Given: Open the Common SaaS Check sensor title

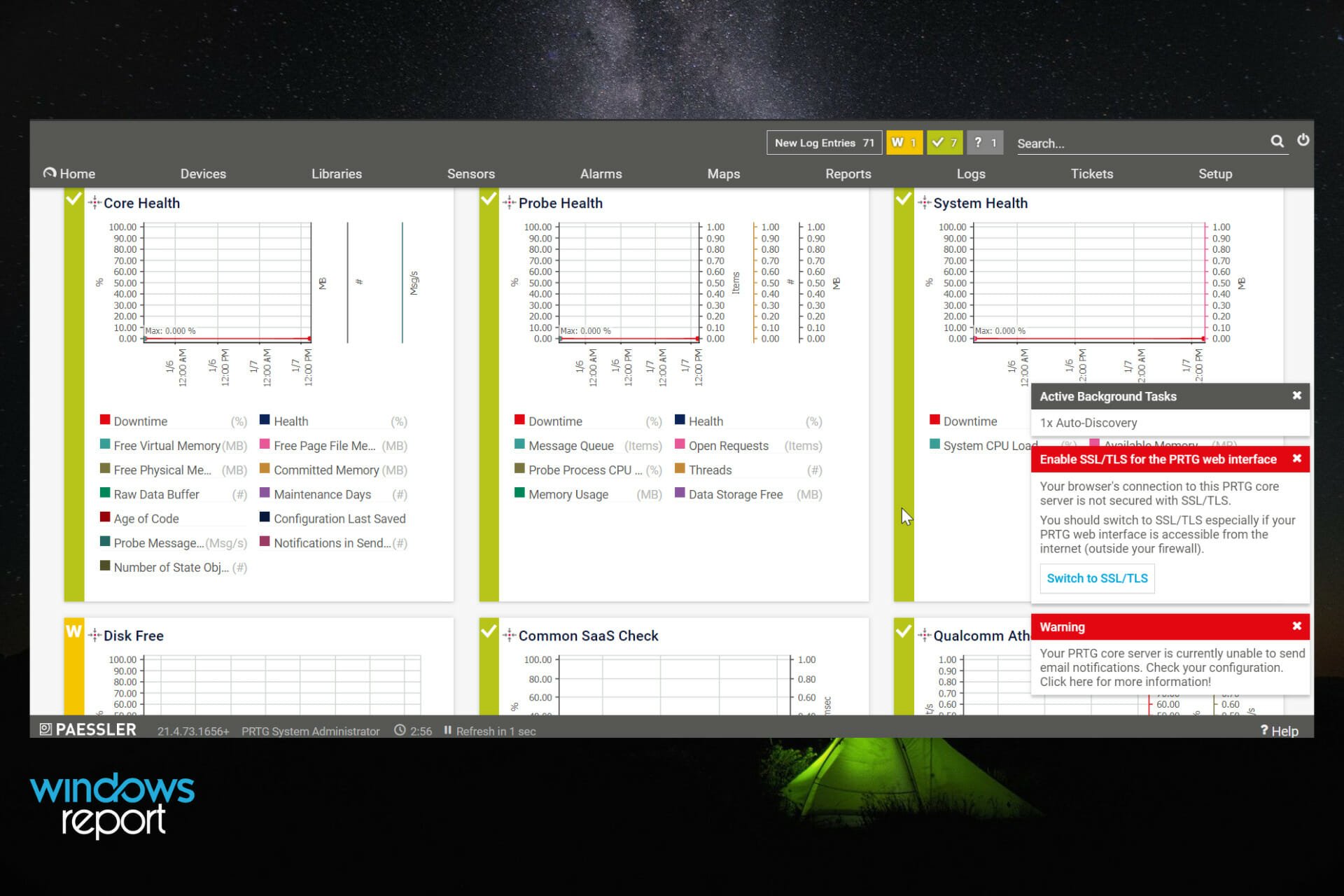Looking at the screenshot, I should click(x=588, y=636).
